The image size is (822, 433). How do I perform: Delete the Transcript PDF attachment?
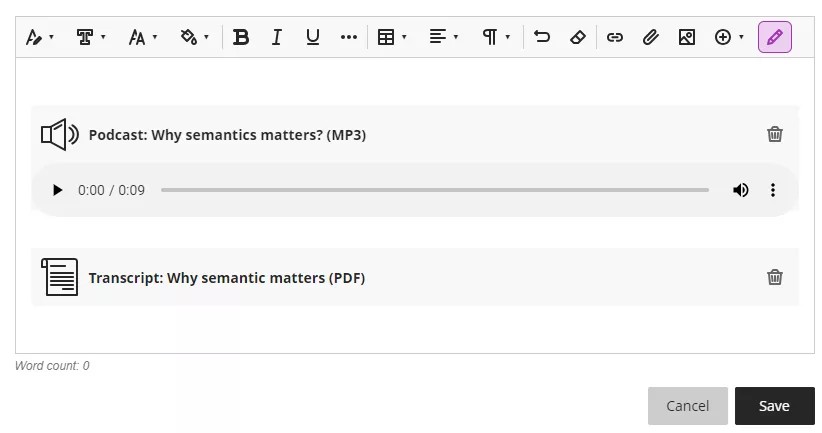tap(774, 277)
